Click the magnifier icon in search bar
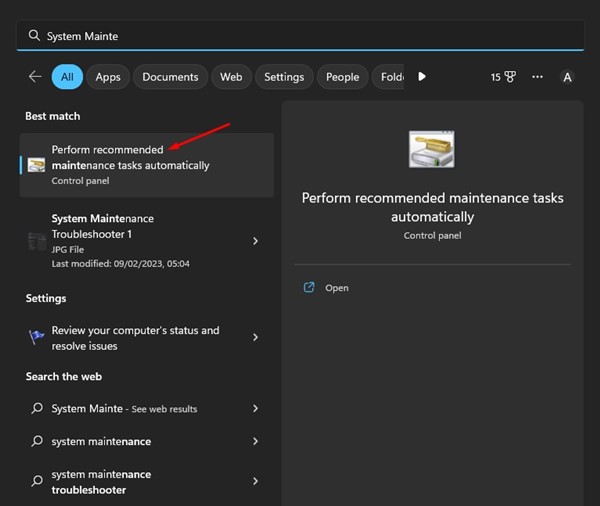 pos(34,36)
